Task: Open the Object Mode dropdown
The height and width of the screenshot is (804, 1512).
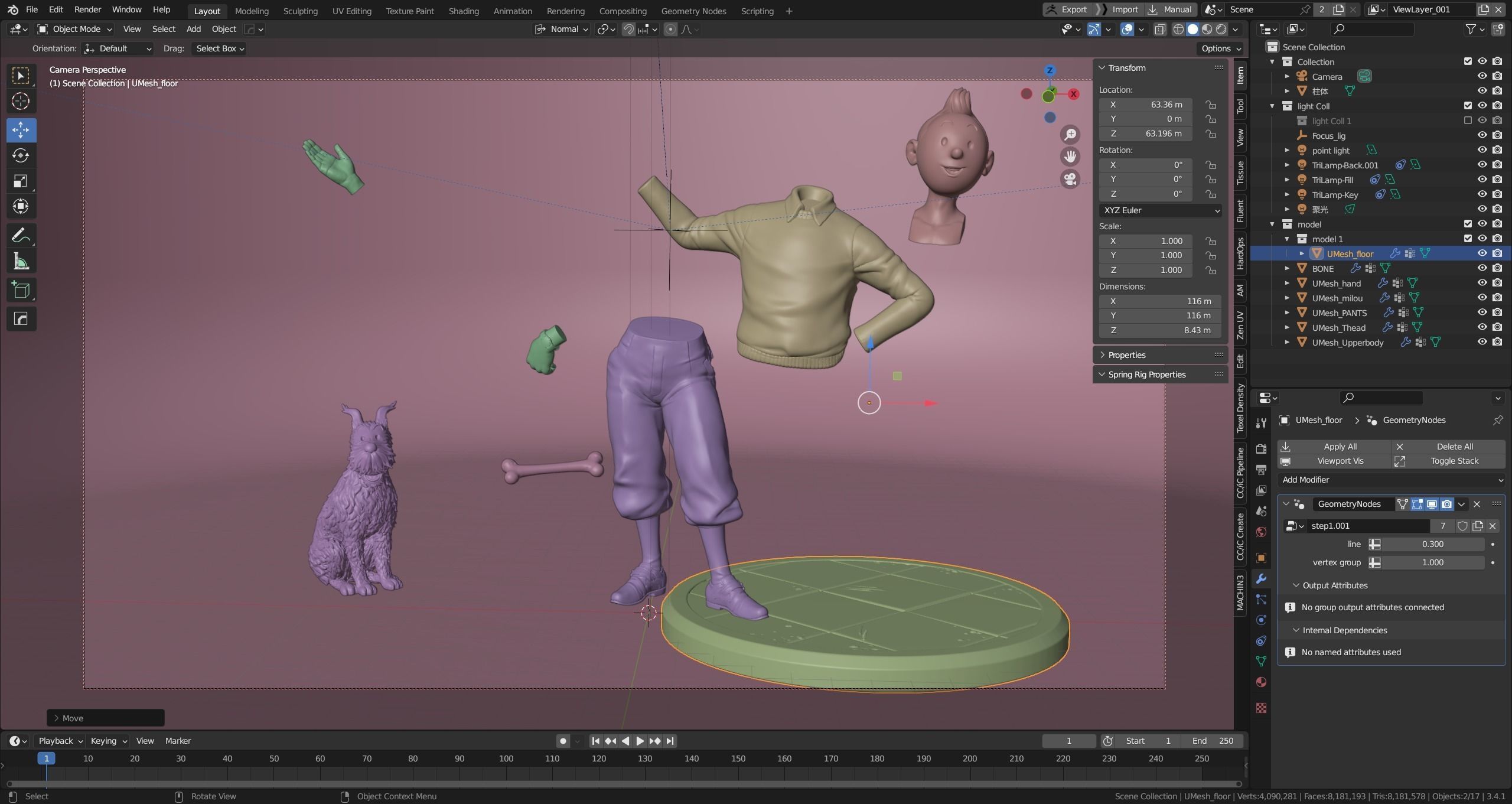Action: 74,29
